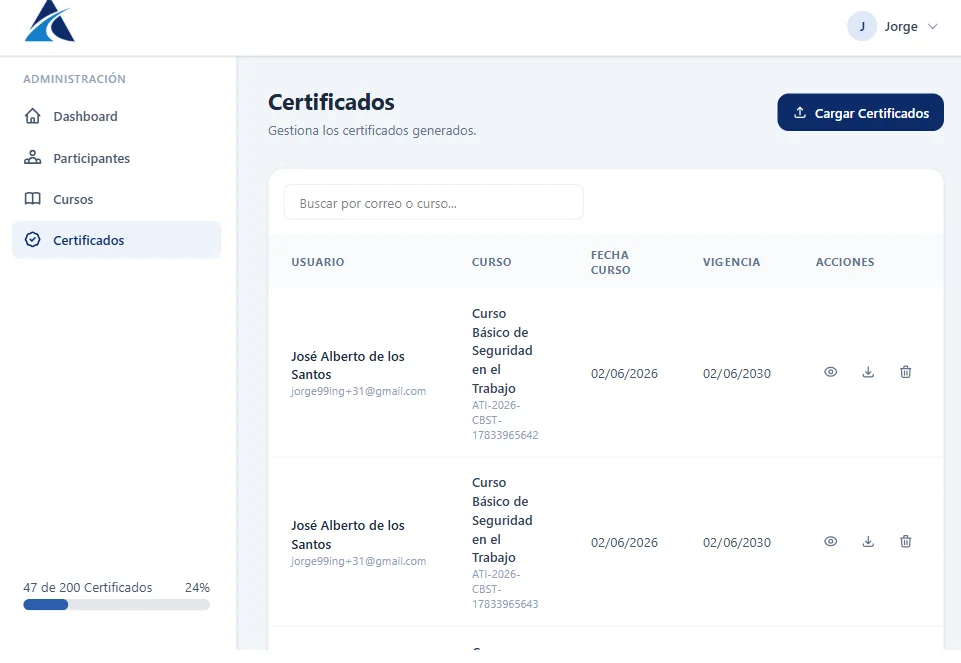Open the Cursos section
This screenshot has height=663, width=961.
[116, 199]
